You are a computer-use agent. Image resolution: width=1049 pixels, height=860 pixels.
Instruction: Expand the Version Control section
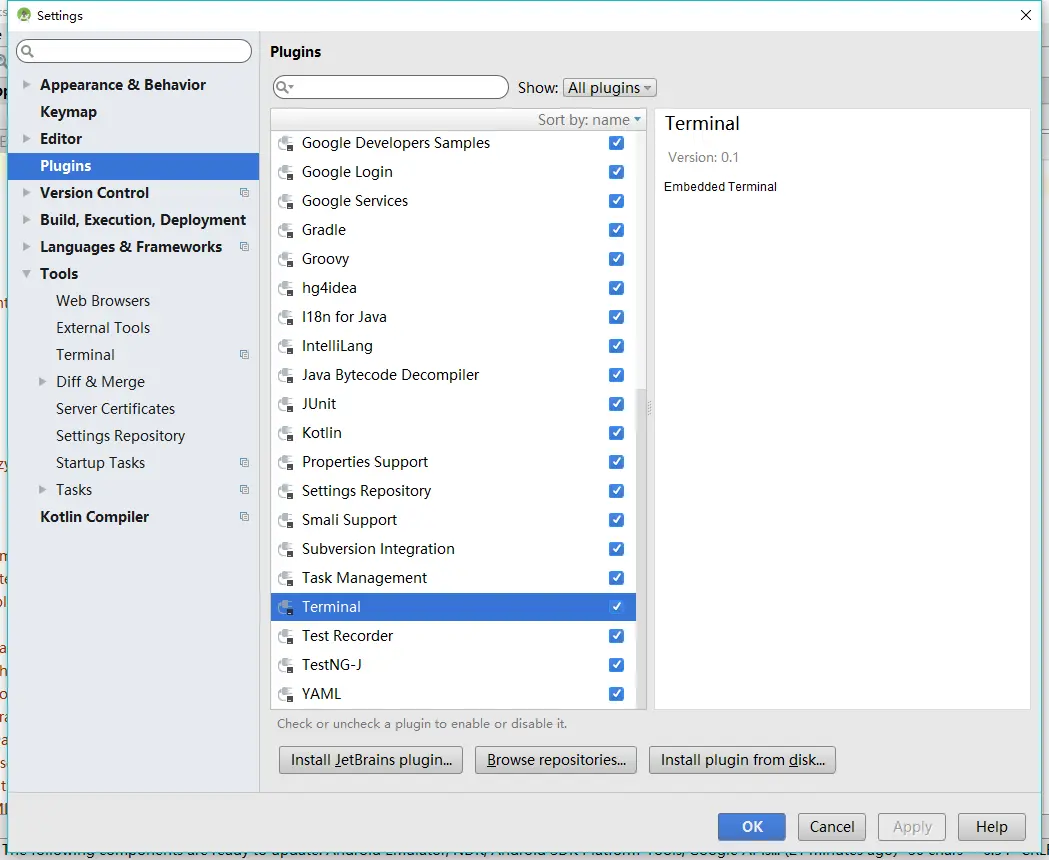(x=26, y=193)
